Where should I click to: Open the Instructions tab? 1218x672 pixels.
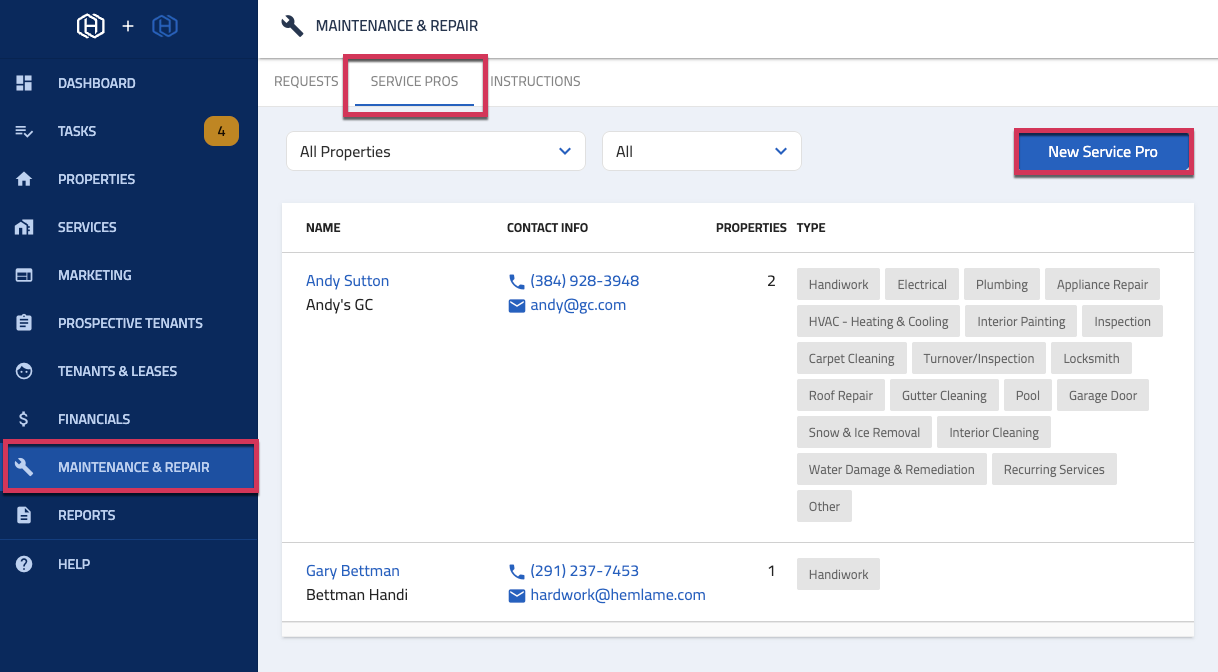535,81
